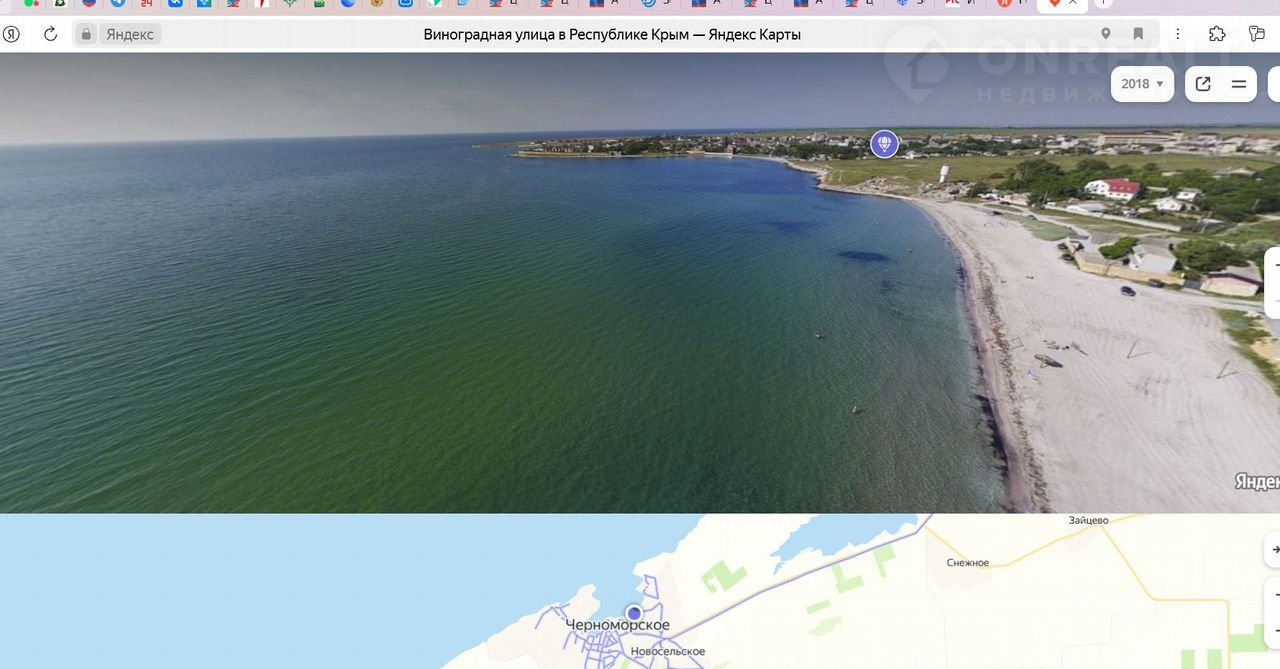
Task: Switch to the Telegram pinned tab
Action: tap(118, 3)
